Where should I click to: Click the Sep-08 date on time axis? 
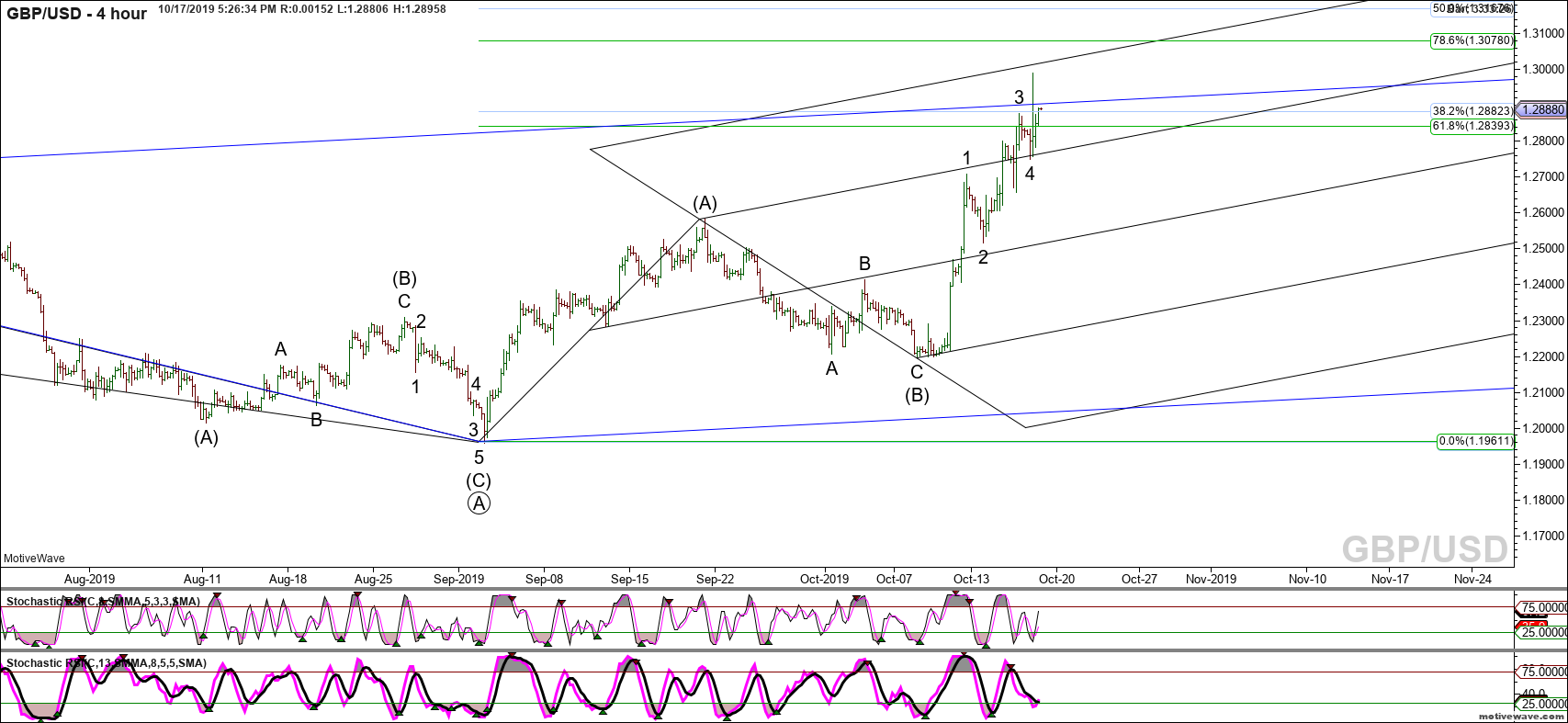click(x=544, y=579)
